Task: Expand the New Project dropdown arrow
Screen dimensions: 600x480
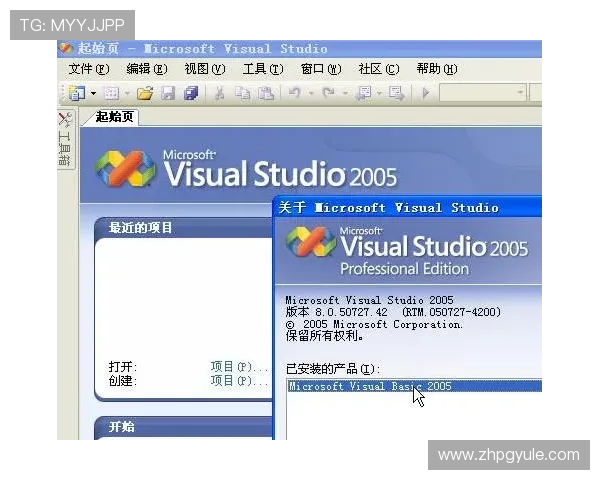Action: pyautogui.click(x=93, y=93)
